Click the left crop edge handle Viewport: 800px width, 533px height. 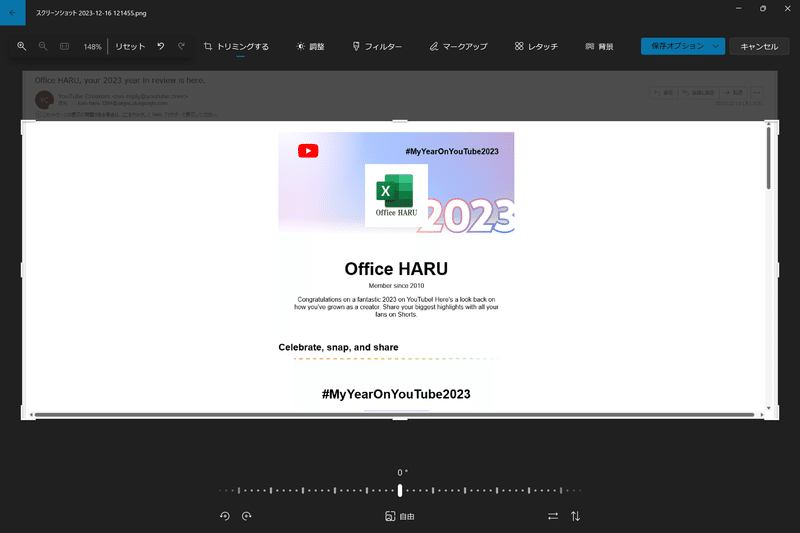pos(21,270)
